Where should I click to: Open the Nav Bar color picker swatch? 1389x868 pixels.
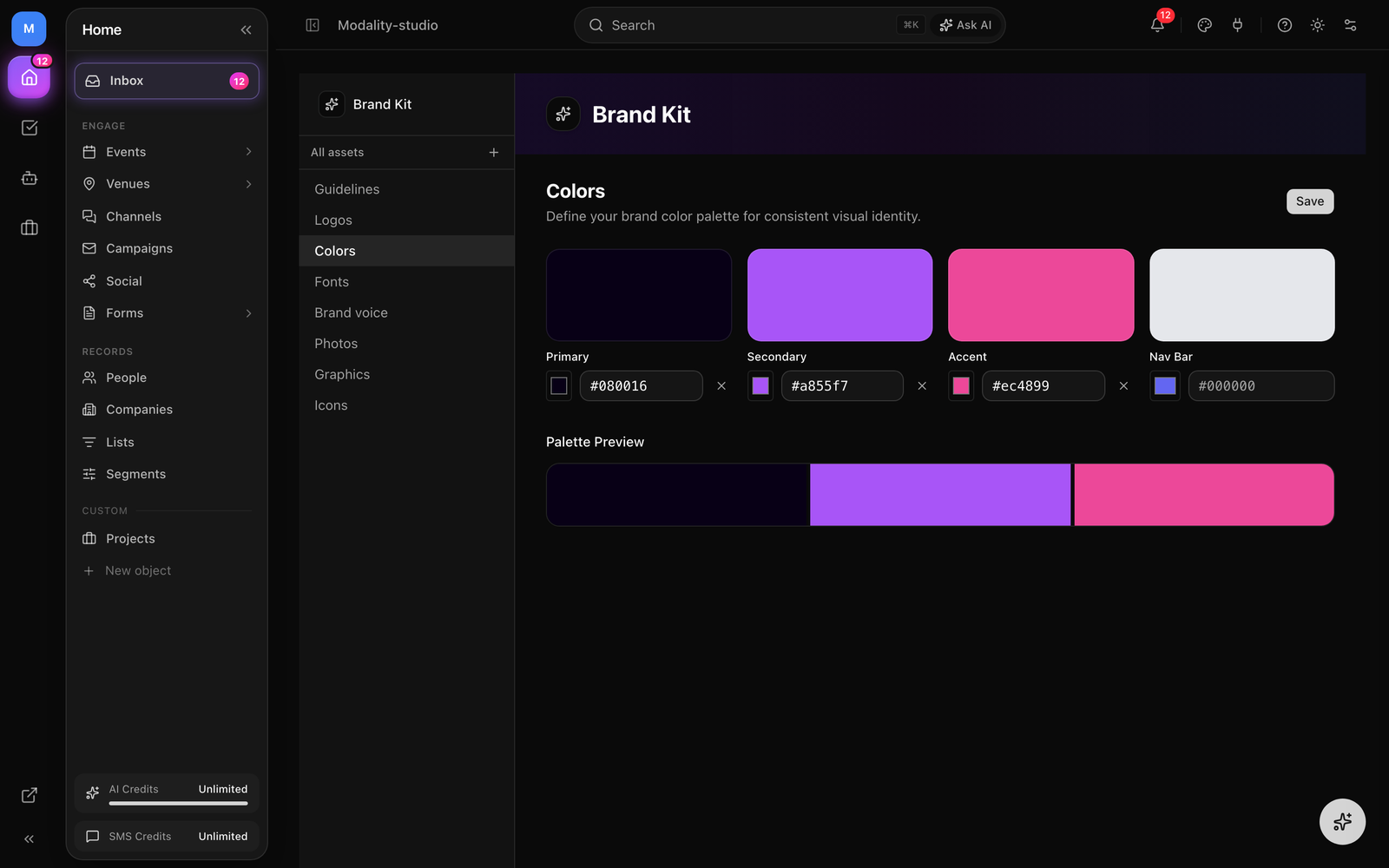(1165, 386)
